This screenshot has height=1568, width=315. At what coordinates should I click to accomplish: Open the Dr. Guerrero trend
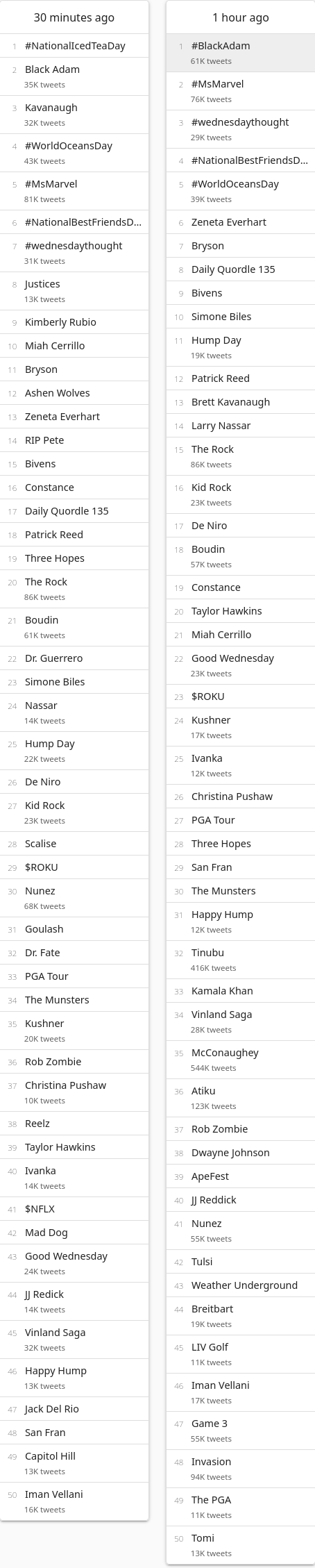coord(74,658)
